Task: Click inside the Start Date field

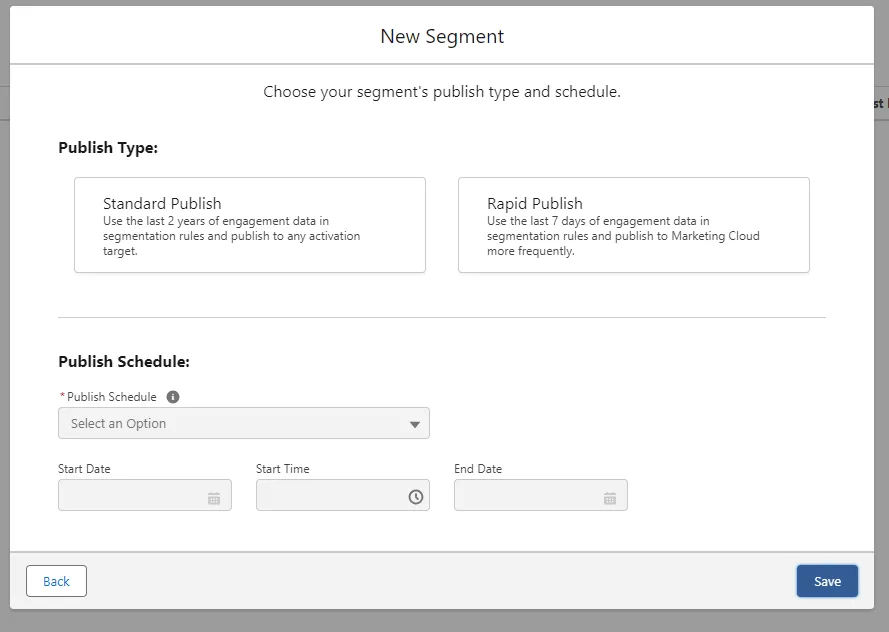Action: [130, 496]
